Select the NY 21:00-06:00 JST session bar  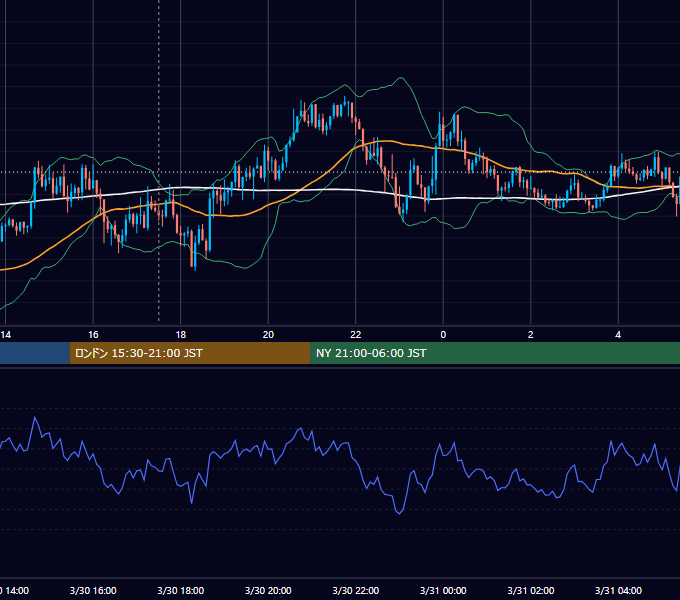click(x=495, y=353)
